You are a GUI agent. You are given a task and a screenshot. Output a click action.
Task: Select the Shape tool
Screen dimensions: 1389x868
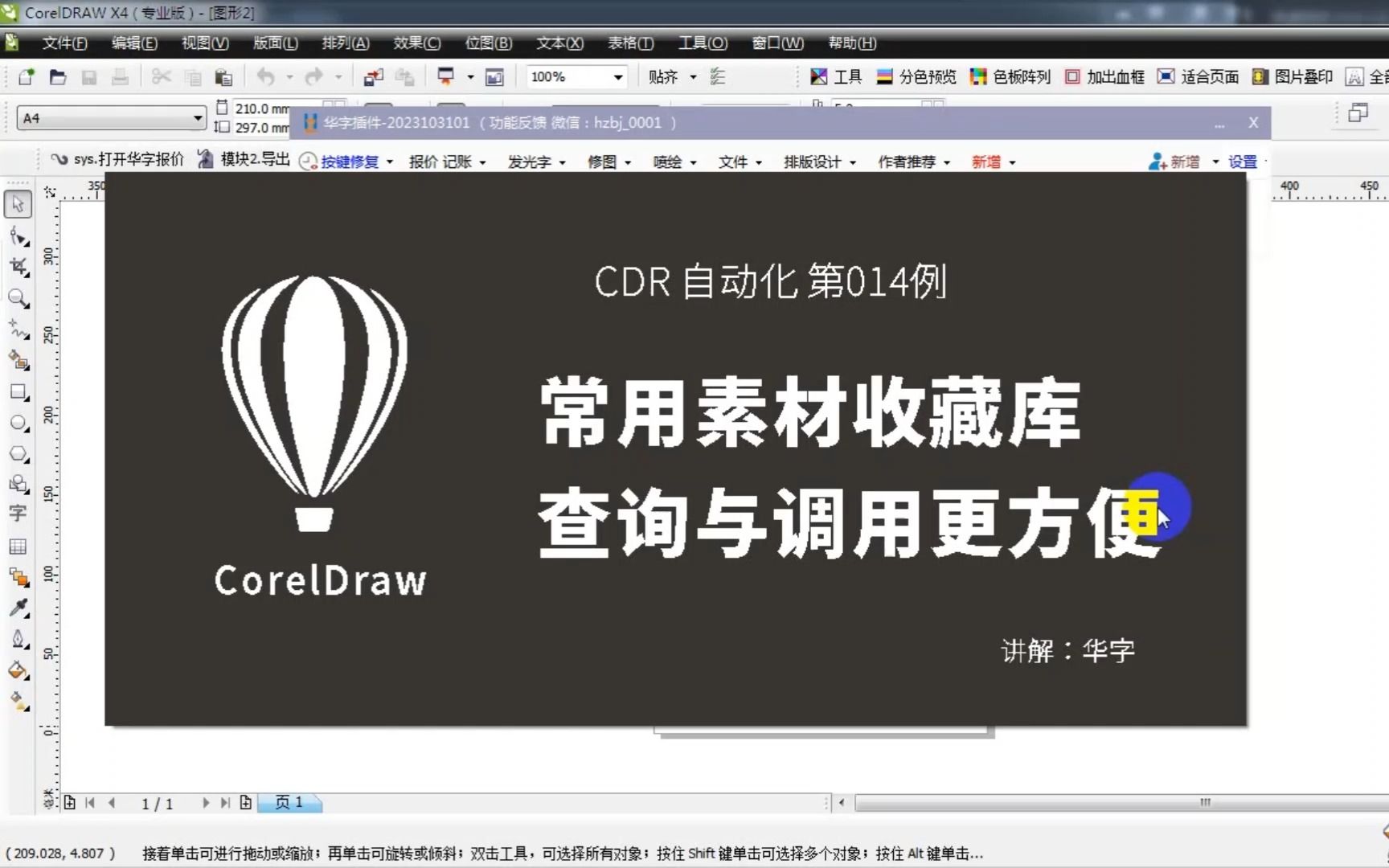[18, 235]
